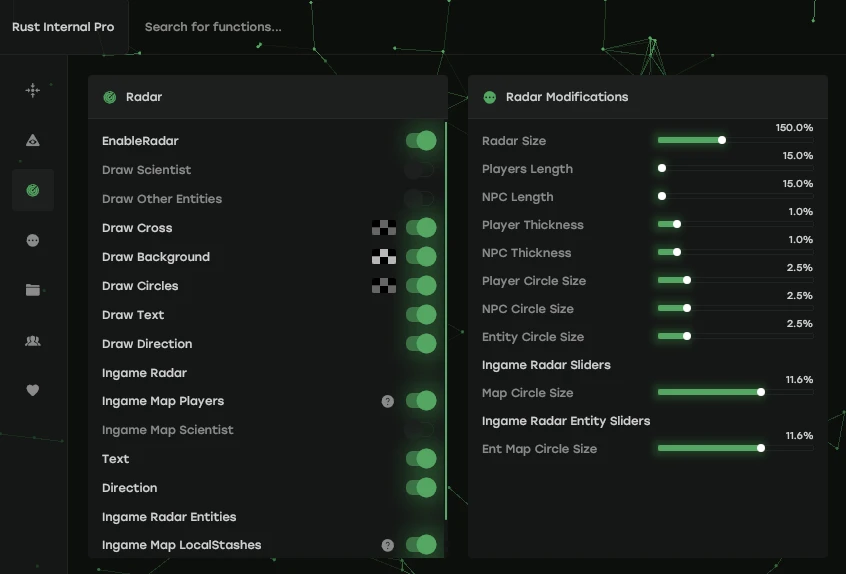Disable the Draw Cross switch

pyautogui.click(x=421, y=228)
